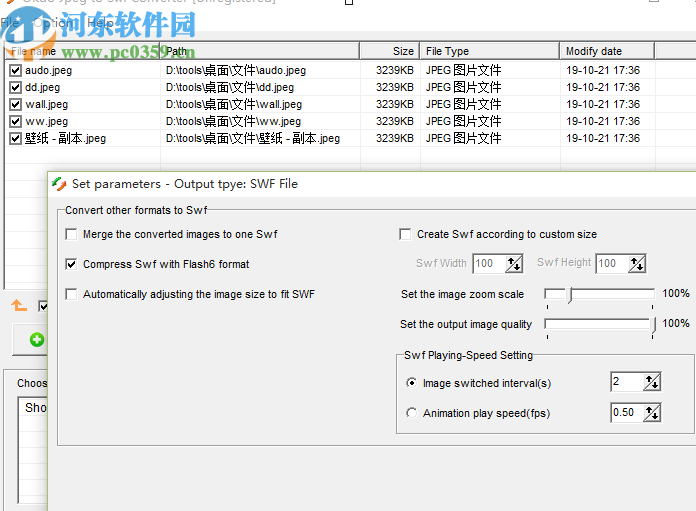Enable Create Swf according to custom size
Image resolution: width=696 pixels, height=511 pixels.
405,234
